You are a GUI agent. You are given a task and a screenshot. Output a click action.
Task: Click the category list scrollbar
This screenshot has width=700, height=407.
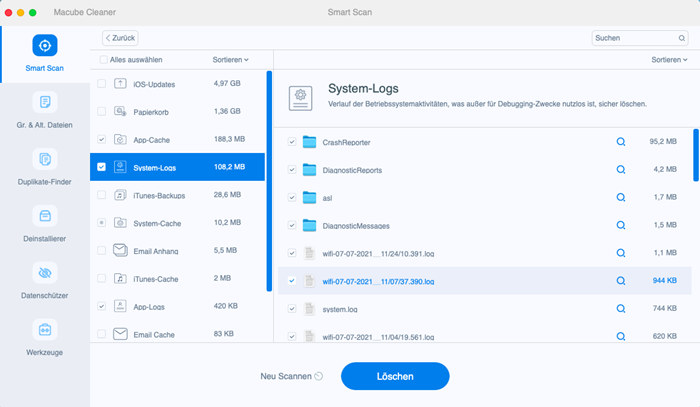coord(269,181)
